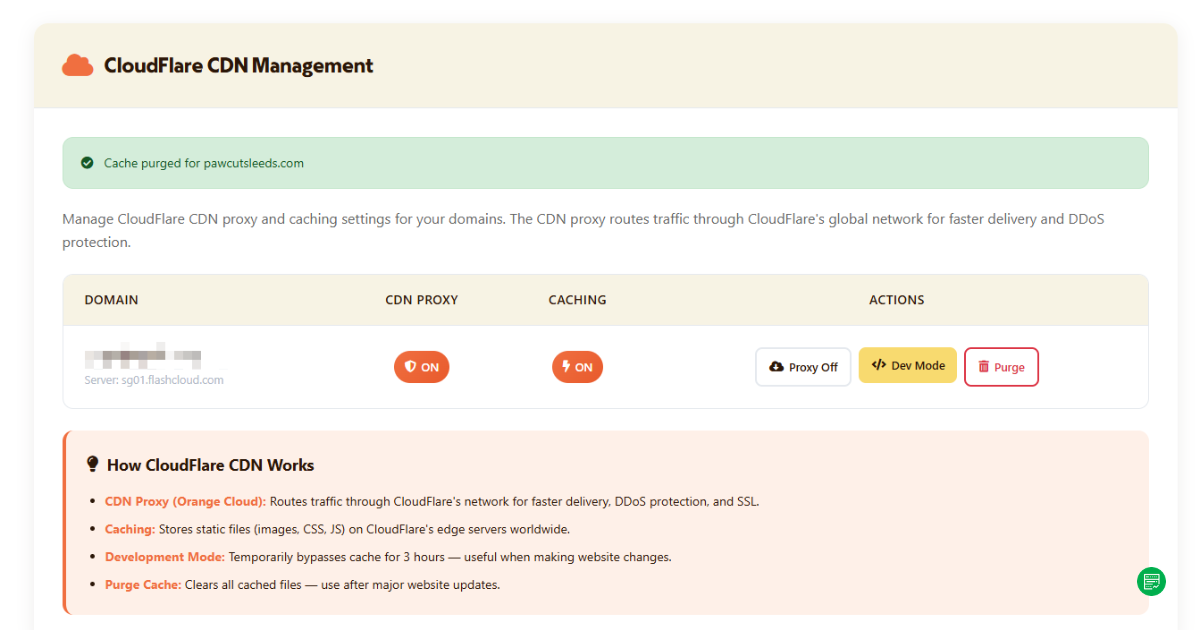This screenshot has height=630, width=1200.
Task: Select the "Server: sg01.flashcloud.com" text
Action: (154, 380)
